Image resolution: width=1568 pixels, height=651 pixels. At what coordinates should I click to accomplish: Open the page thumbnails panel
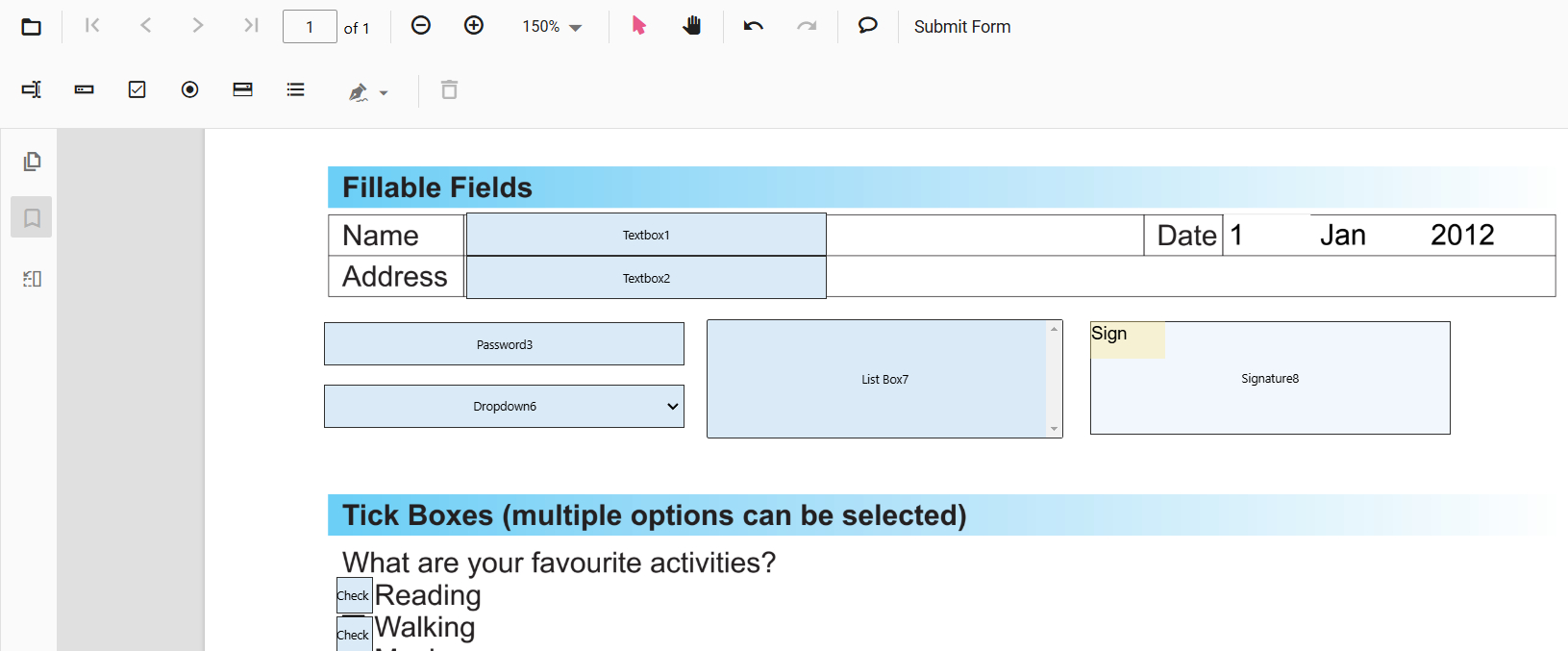coord(31,162)
